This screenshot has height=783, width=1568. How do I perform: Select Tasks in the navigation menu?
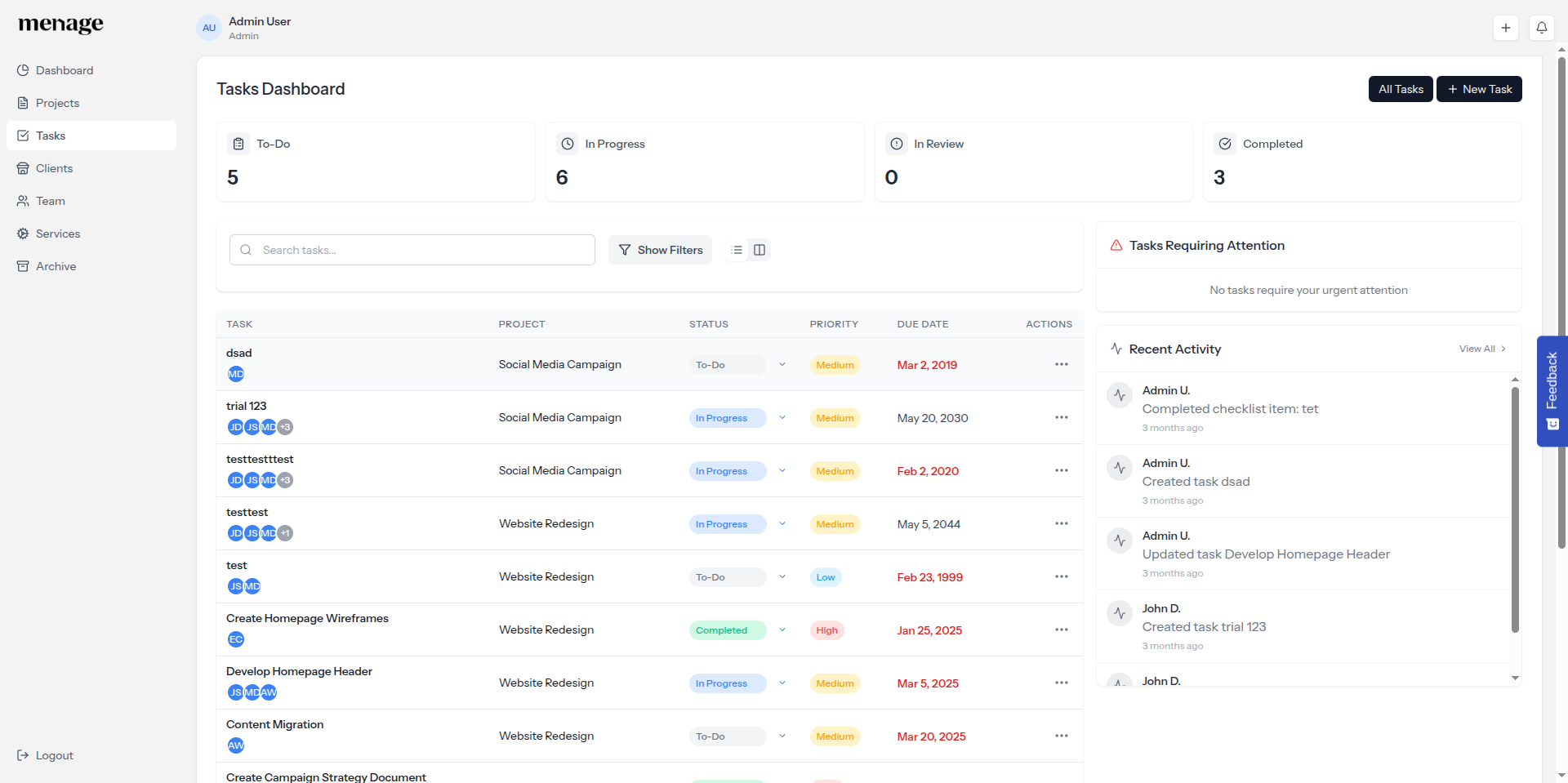pos(51,136)
